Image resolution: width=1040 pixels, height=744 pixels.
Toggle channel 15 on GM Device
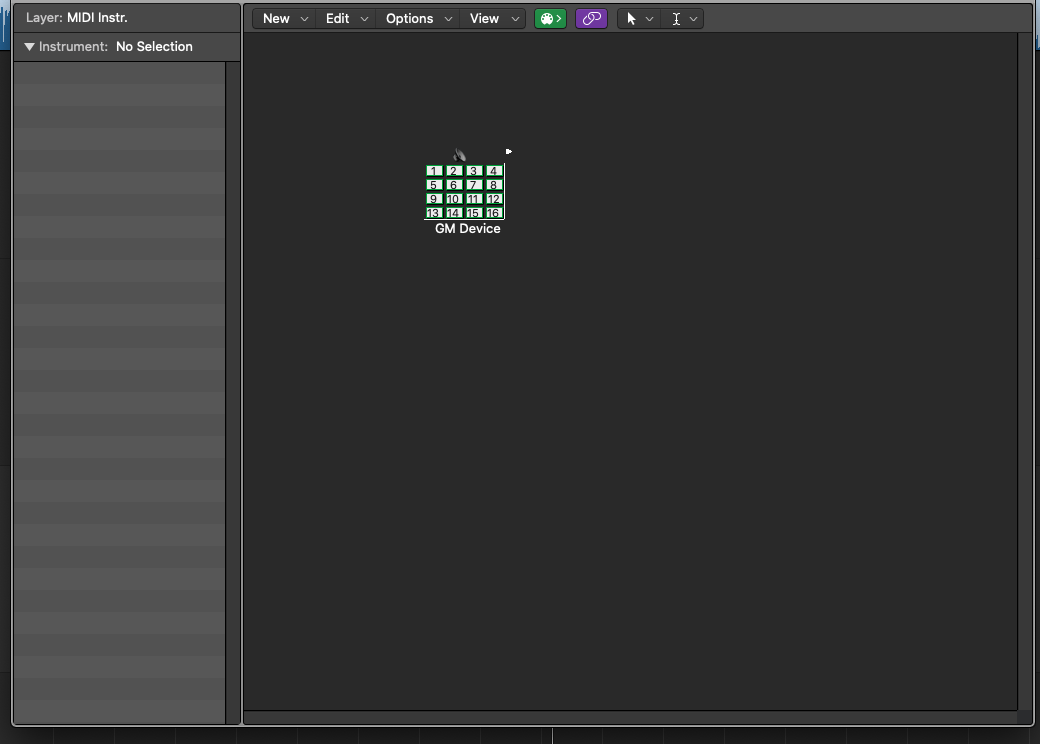474,213
